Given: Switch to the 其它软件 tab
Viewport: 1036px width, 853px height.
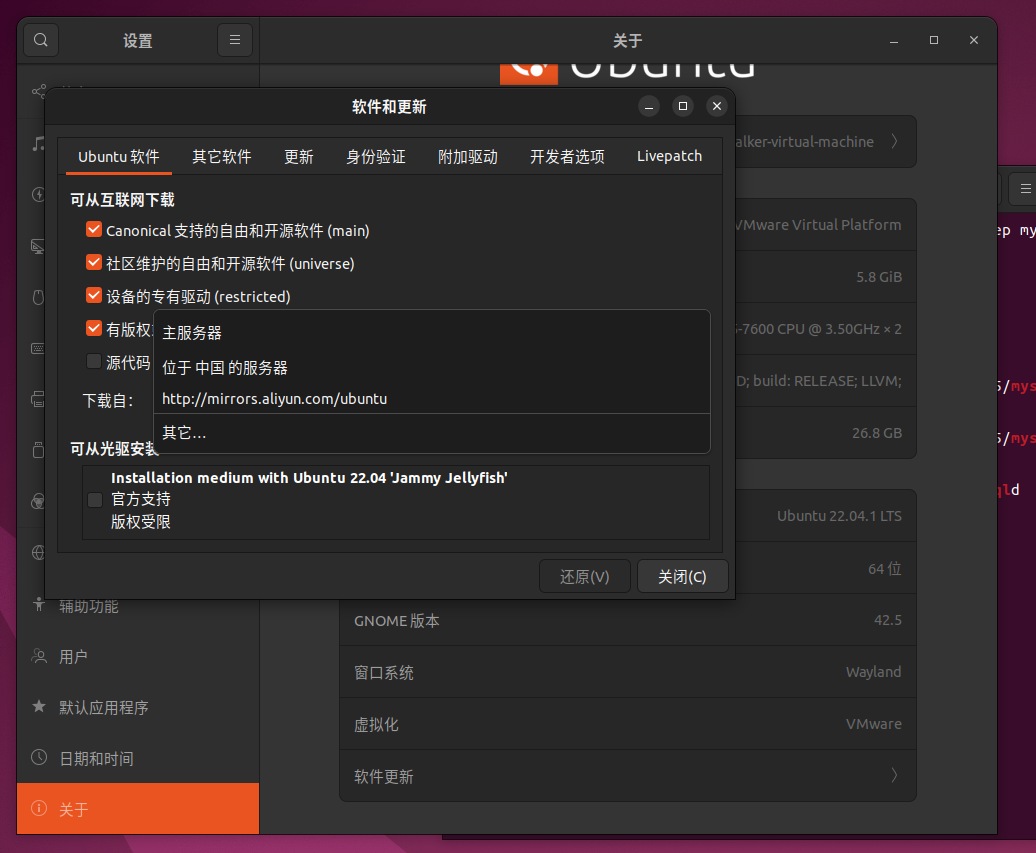Looking at the screenshot, I should click(221, 157).
